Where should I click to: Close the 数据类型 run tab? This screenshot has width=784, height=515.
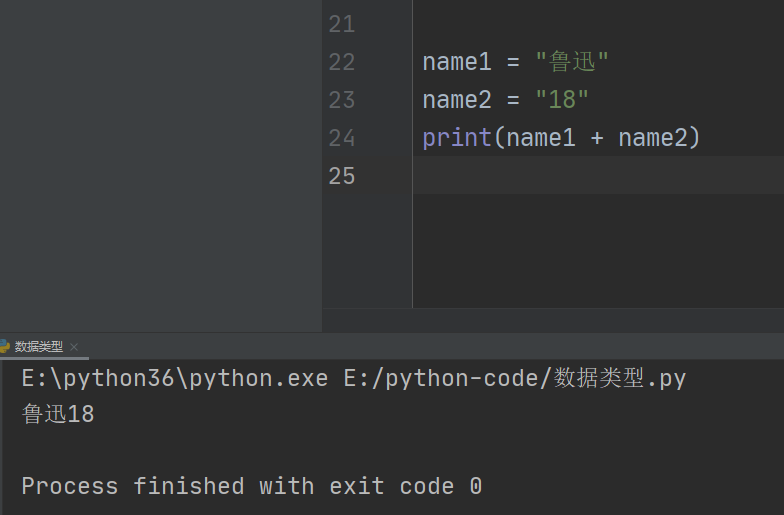coord(74,347)
